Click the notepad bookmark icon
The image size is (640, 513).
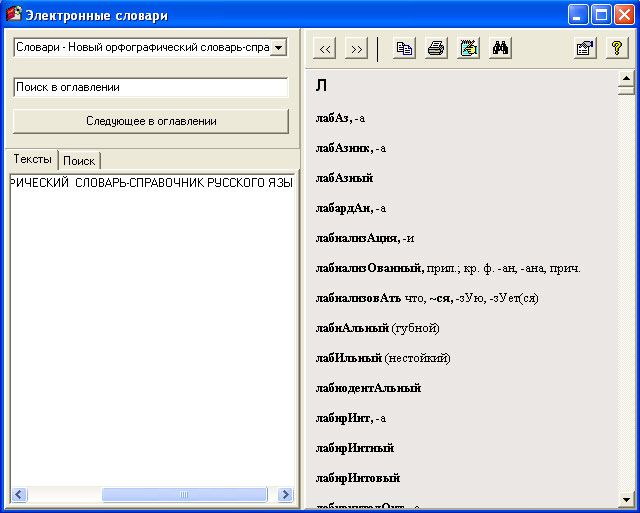[468, 49]
